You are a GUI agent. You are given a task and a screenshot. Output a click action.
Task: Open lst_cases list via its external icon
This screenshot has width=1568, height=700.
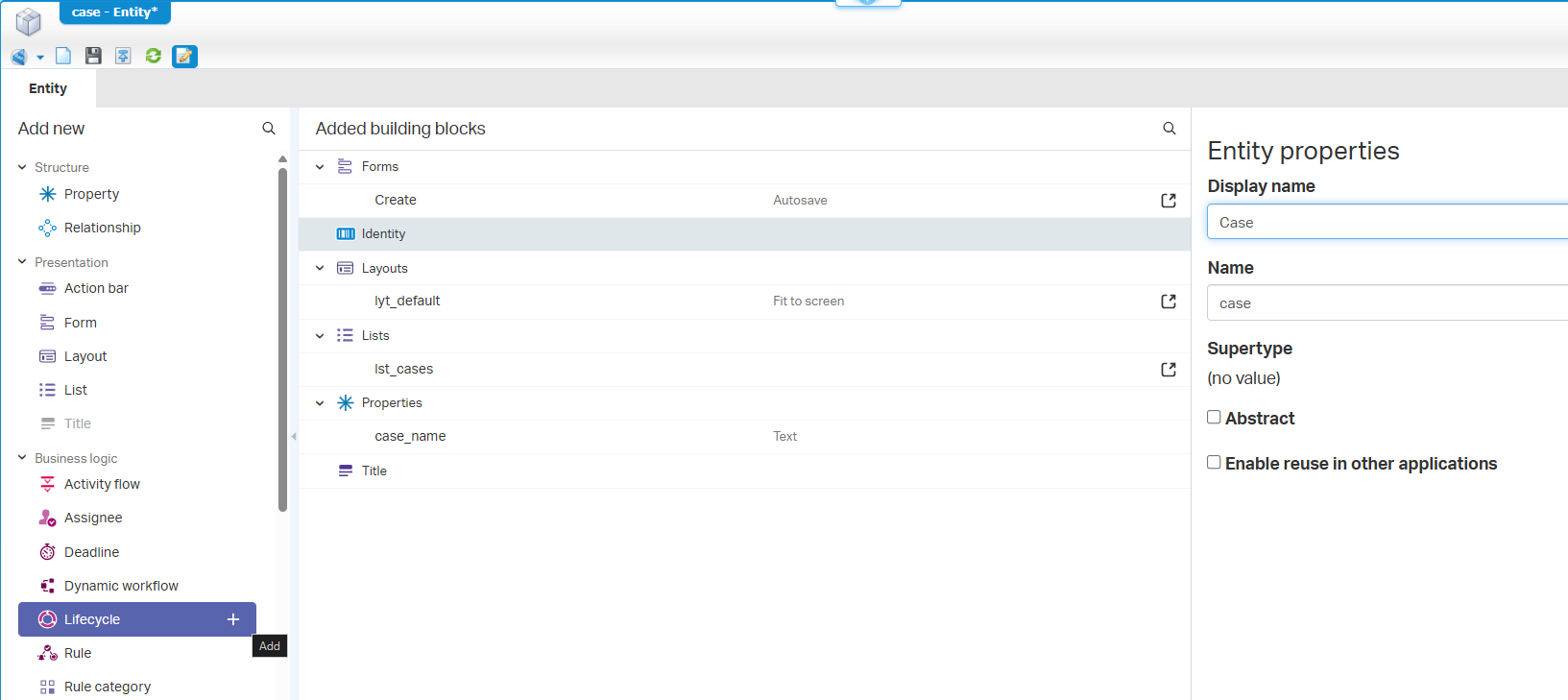click(x=1168, y=370)
